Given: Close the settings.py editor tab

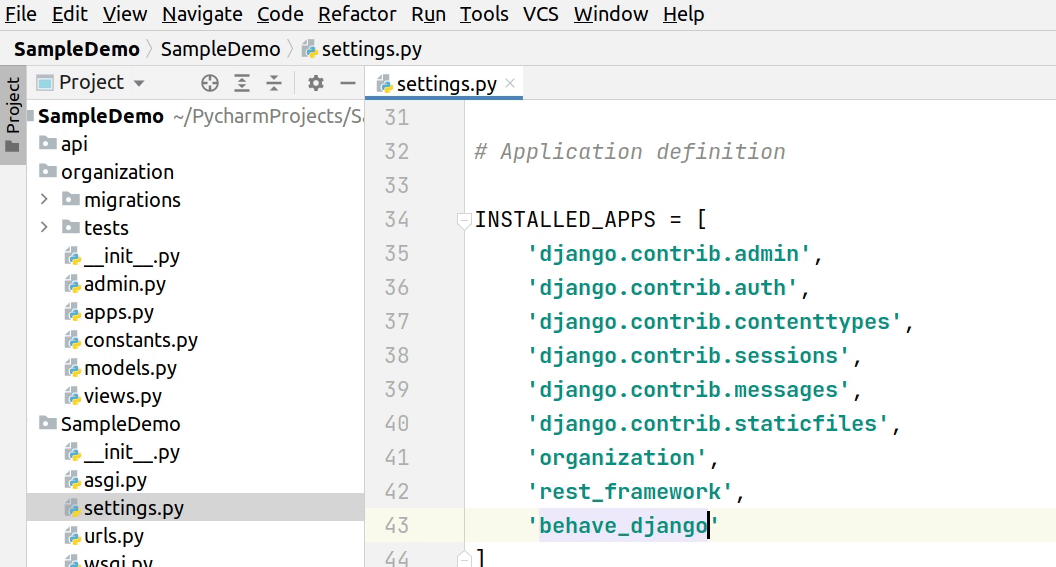Looking at the screenshot, I should coord(511,84).
